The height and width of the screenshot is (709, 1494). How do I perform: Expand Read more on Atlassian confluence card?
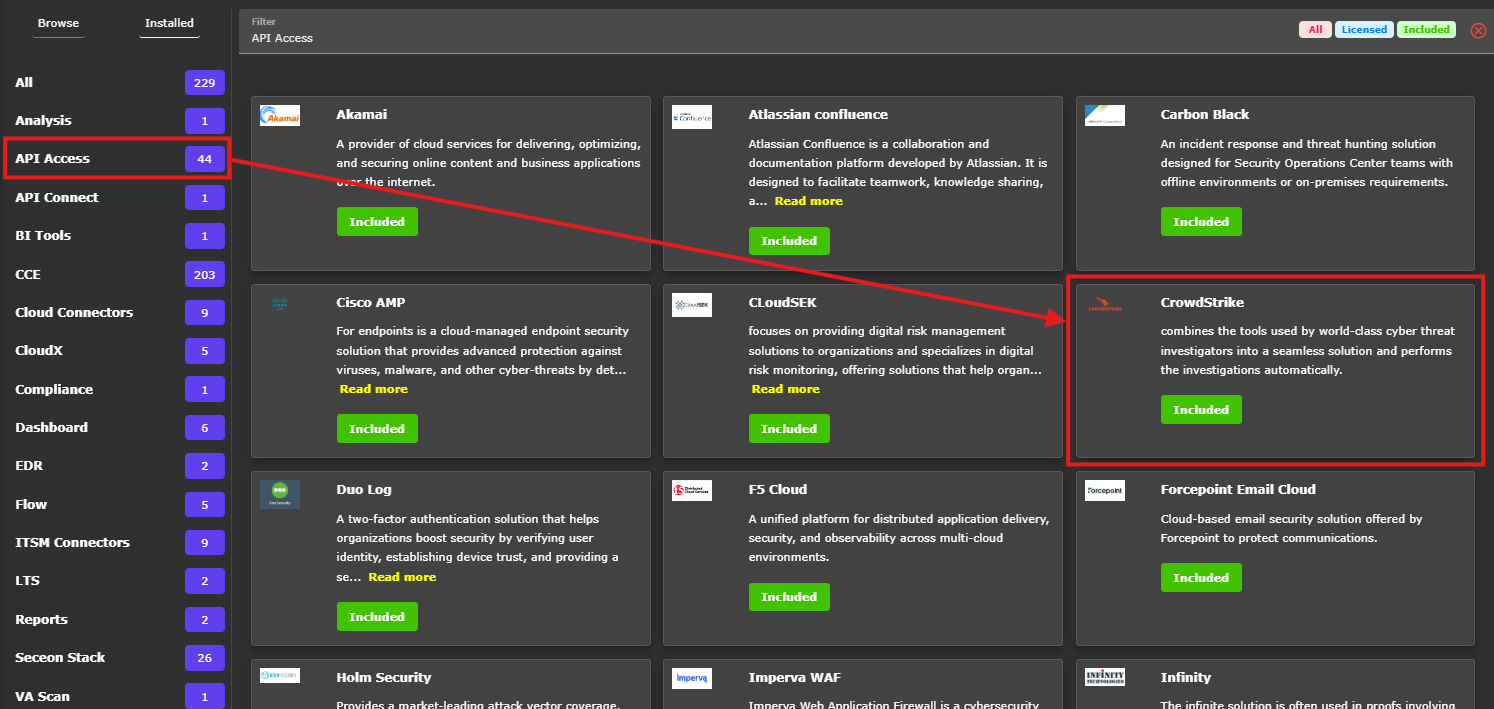click(x=808, y=201)
